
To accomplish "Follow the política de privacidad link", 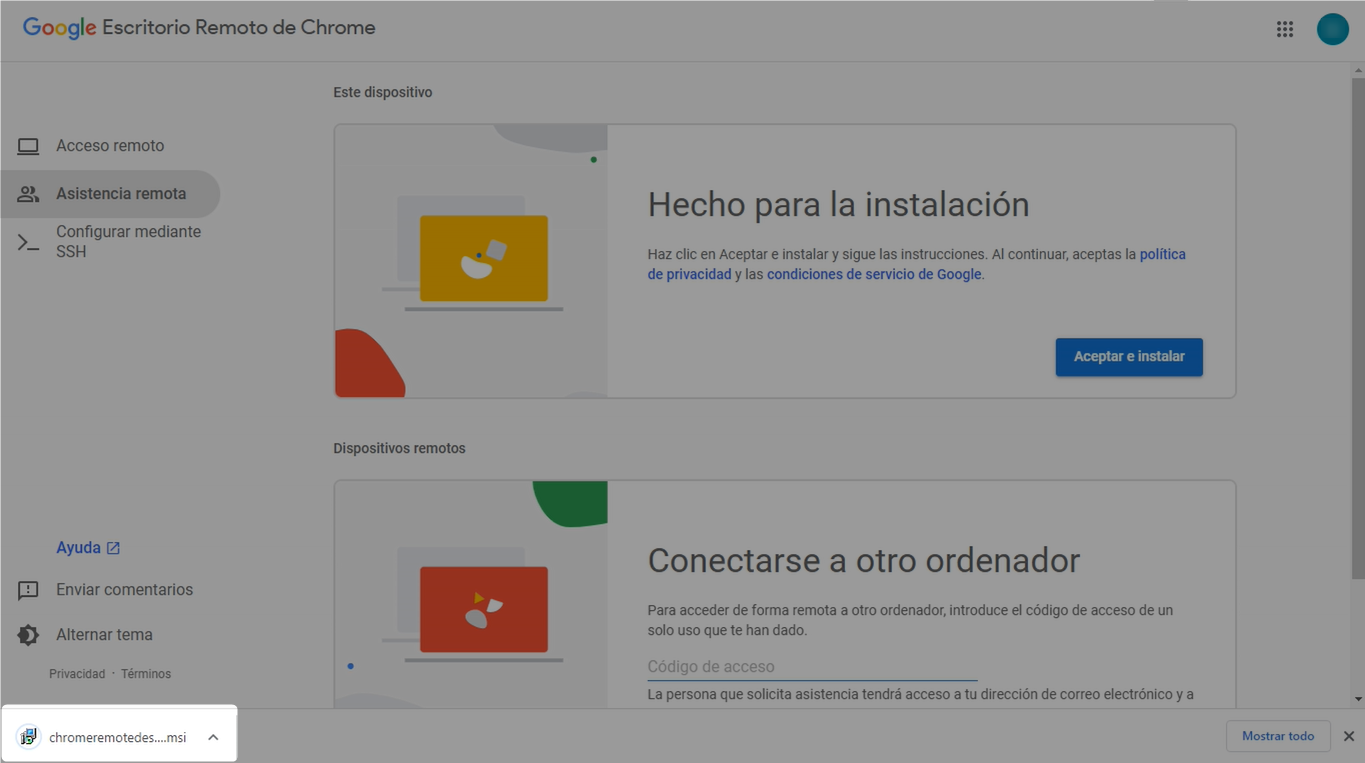I will point(1162,255).
